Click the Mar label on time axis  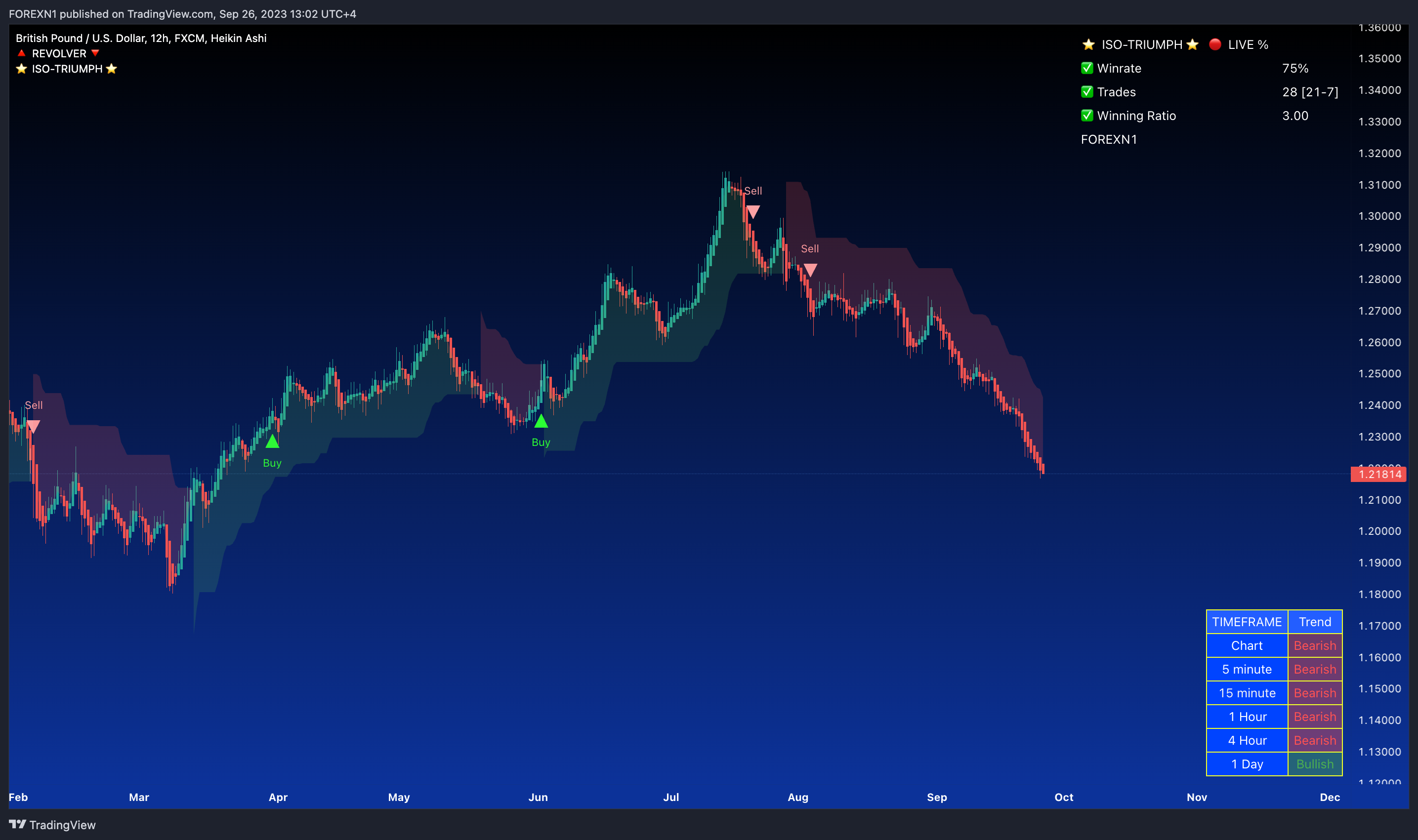139,797
